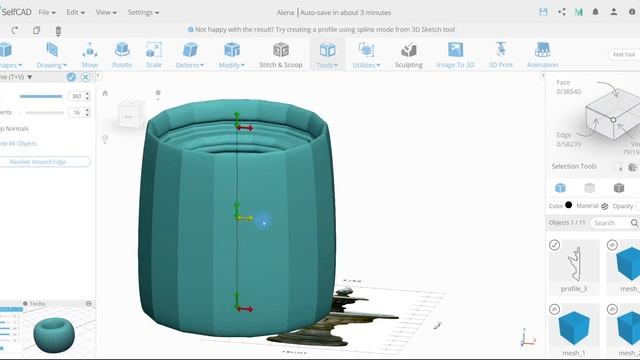
Task: Open the user account icon
Action: tap(613, 12)
